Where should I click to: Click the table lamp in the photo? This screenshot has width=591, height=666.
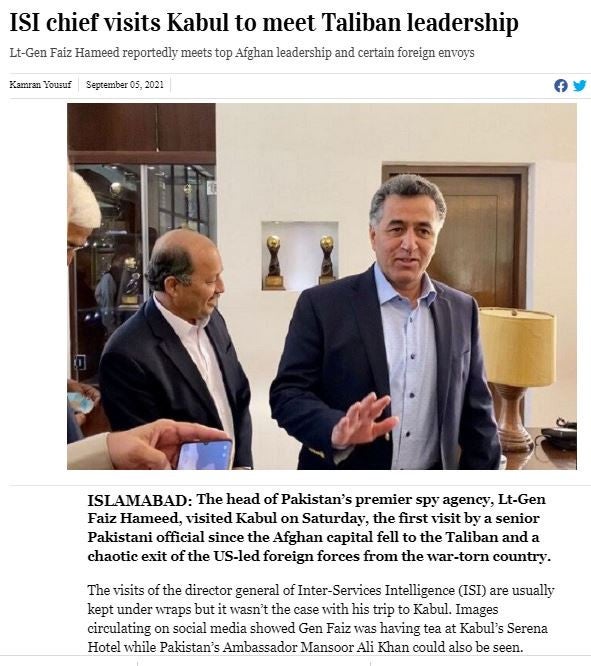pyautogui.click(x=516, y=376)
